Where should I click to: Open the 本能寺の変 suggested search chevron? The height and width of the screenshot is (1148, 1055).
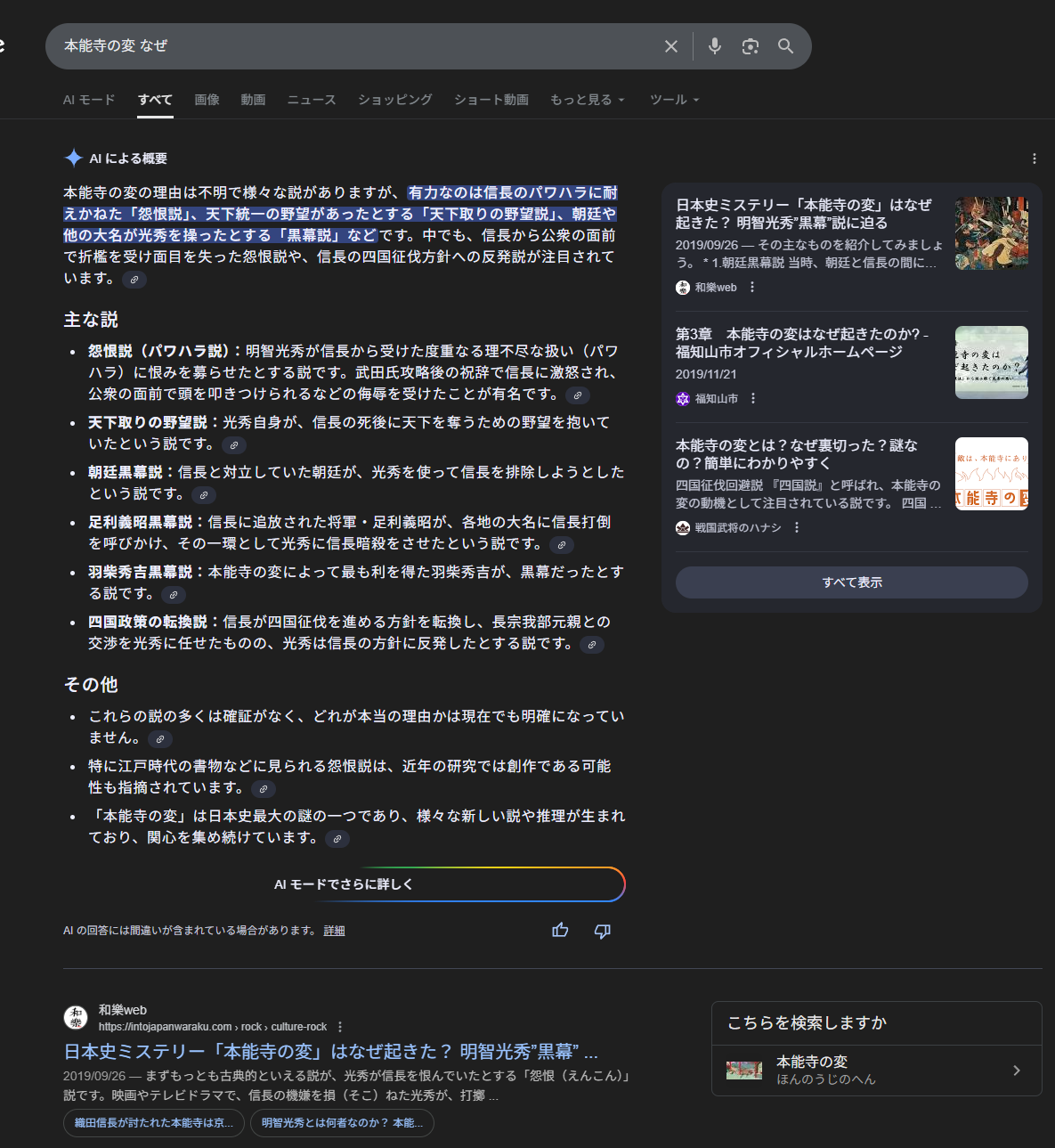[x=1016, y=1071]
